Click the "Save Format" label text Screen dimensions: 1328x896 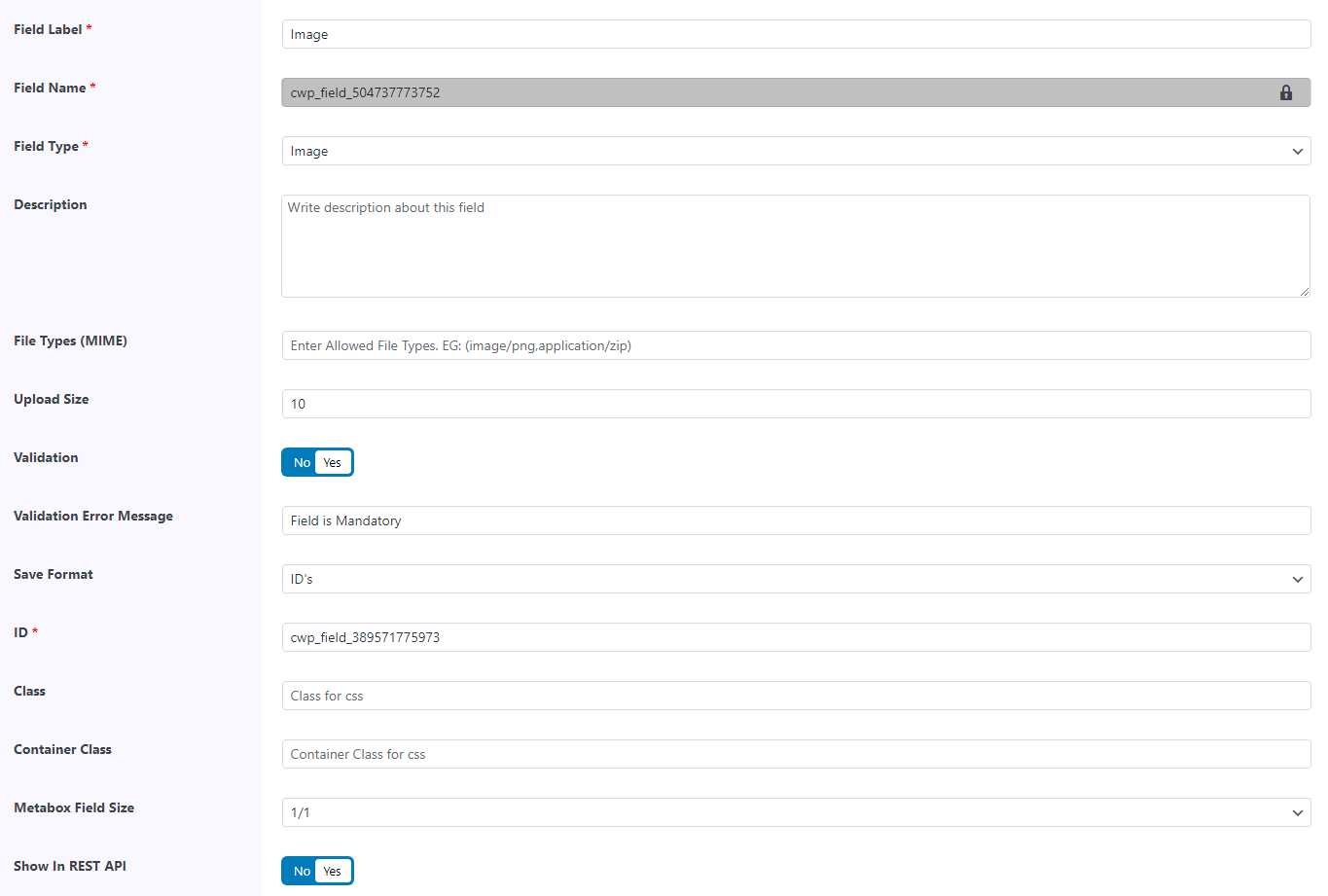[54, 574]
